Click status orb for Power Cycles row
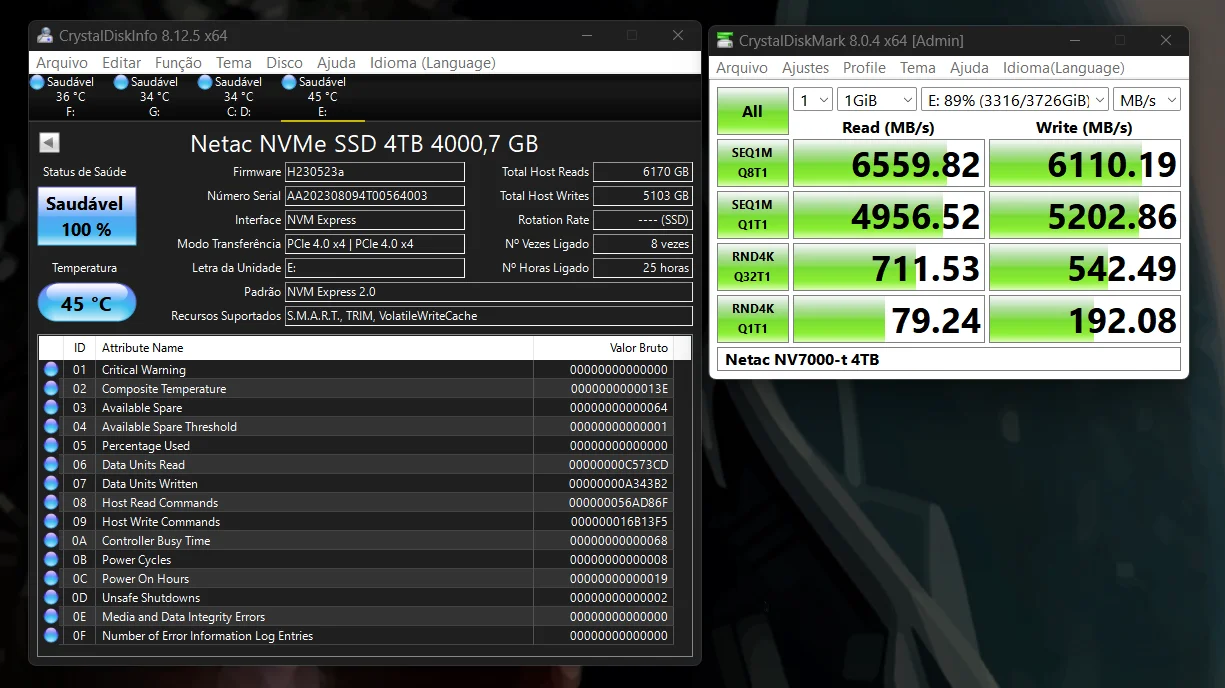The image size is (1225, 688). click(x=51, y=559)
